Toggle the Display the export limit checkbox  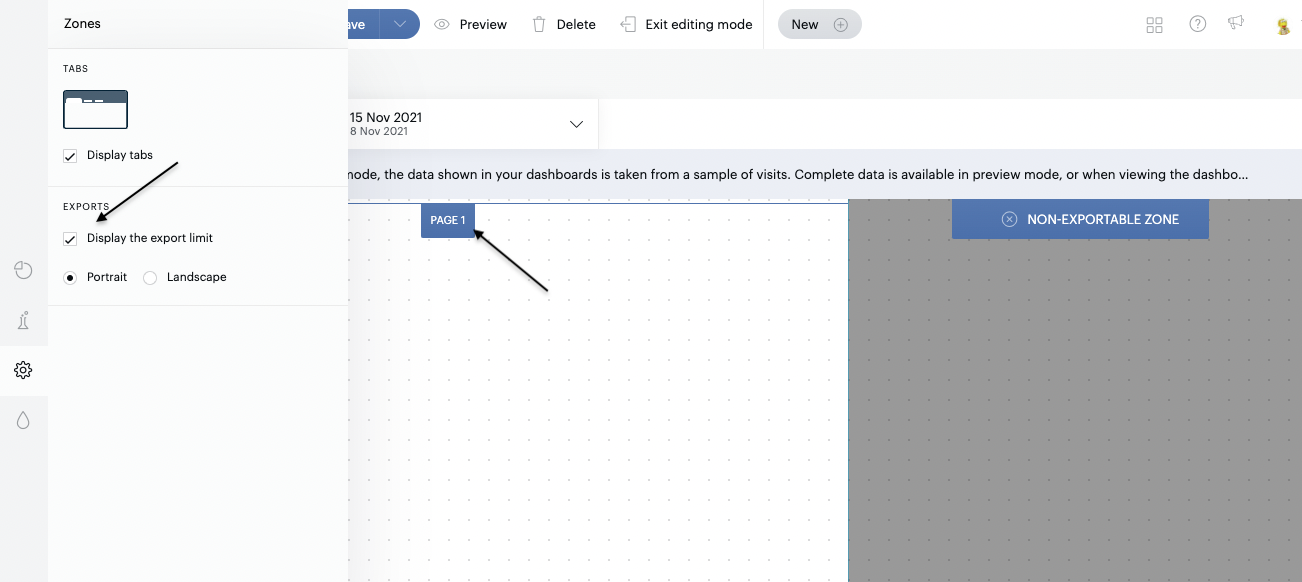tap(70, 239)
